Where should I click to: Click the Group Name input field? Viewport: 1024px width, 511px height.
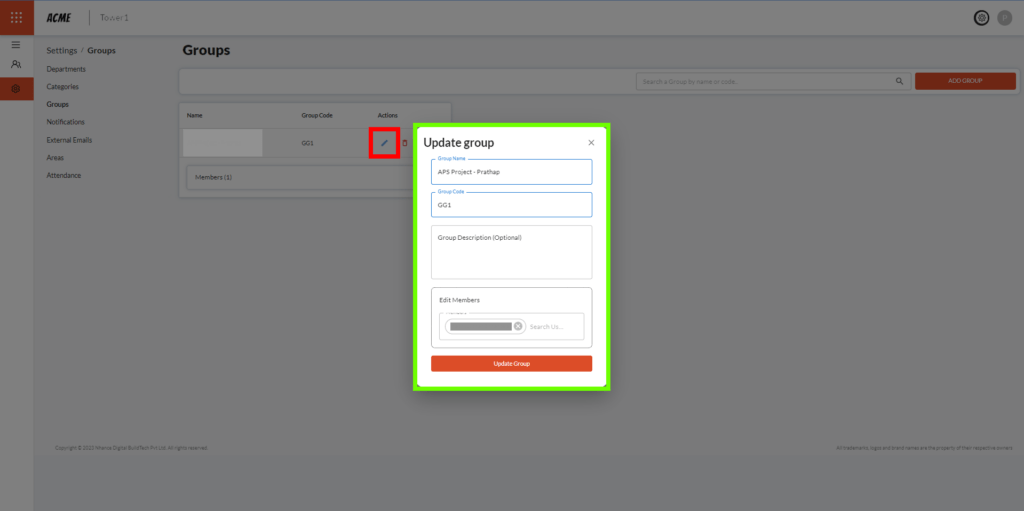click(511, 172)
